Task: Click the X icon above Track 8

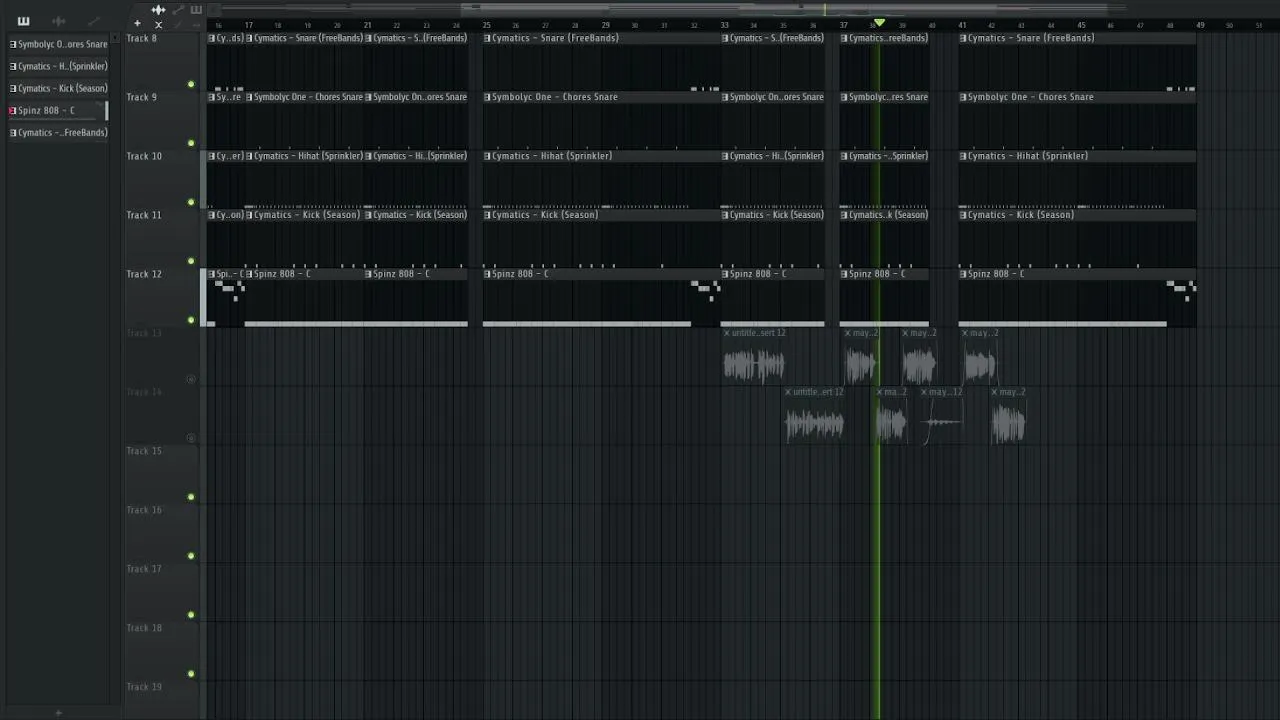Action: tap(158, 24)
